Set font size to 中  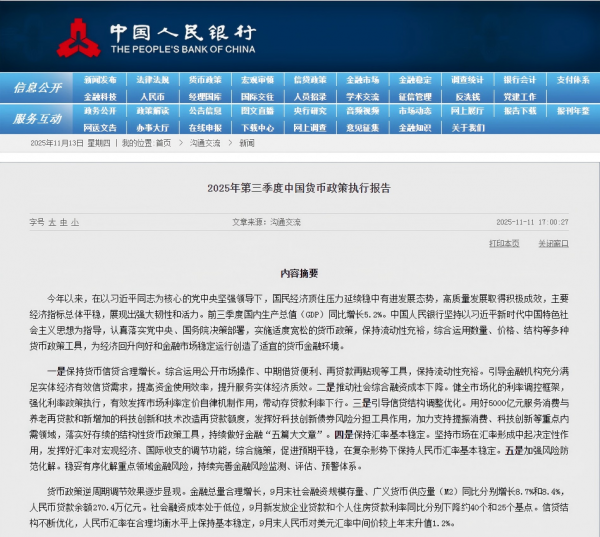click(x=64, y=222)
